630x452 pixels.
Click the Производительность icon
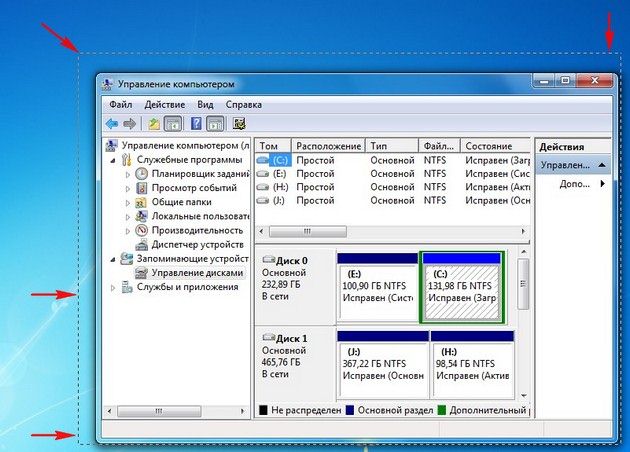click(141, 231)
